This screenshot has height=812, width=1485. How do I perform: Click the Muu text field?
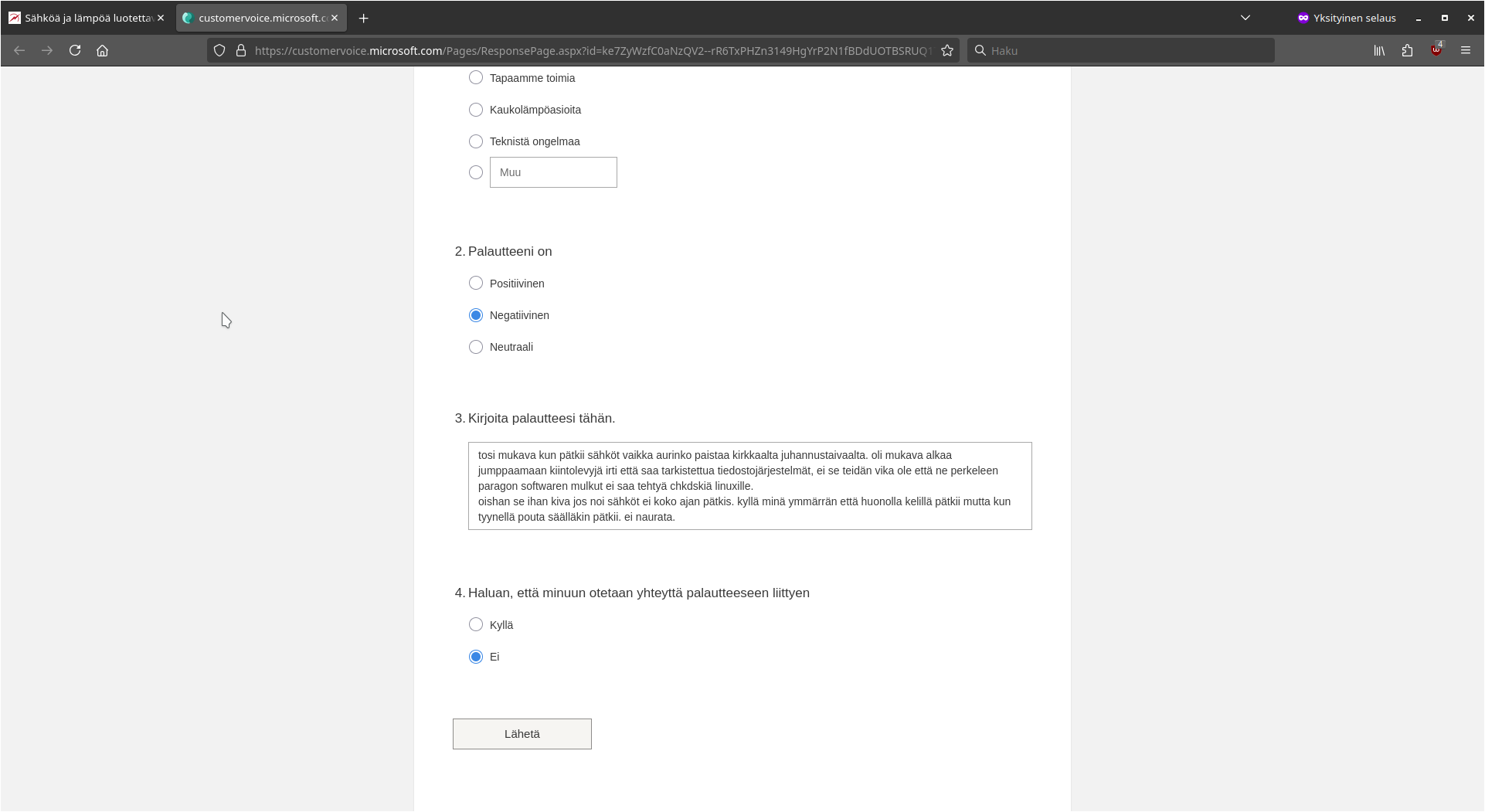pyautogui.click(x=553, y=172)
